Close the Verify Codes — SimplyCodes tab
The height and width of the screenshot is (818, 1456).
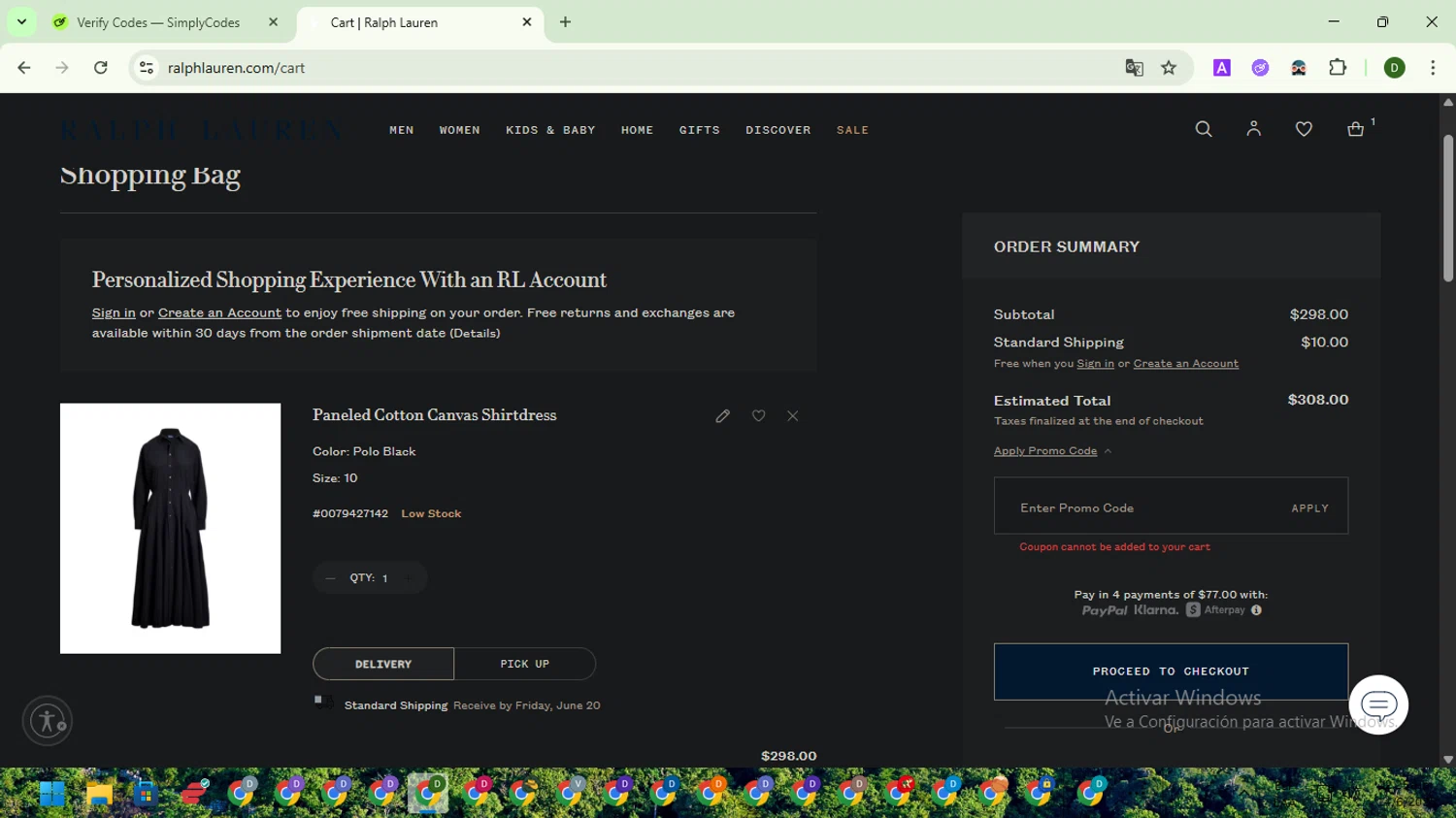273,22
